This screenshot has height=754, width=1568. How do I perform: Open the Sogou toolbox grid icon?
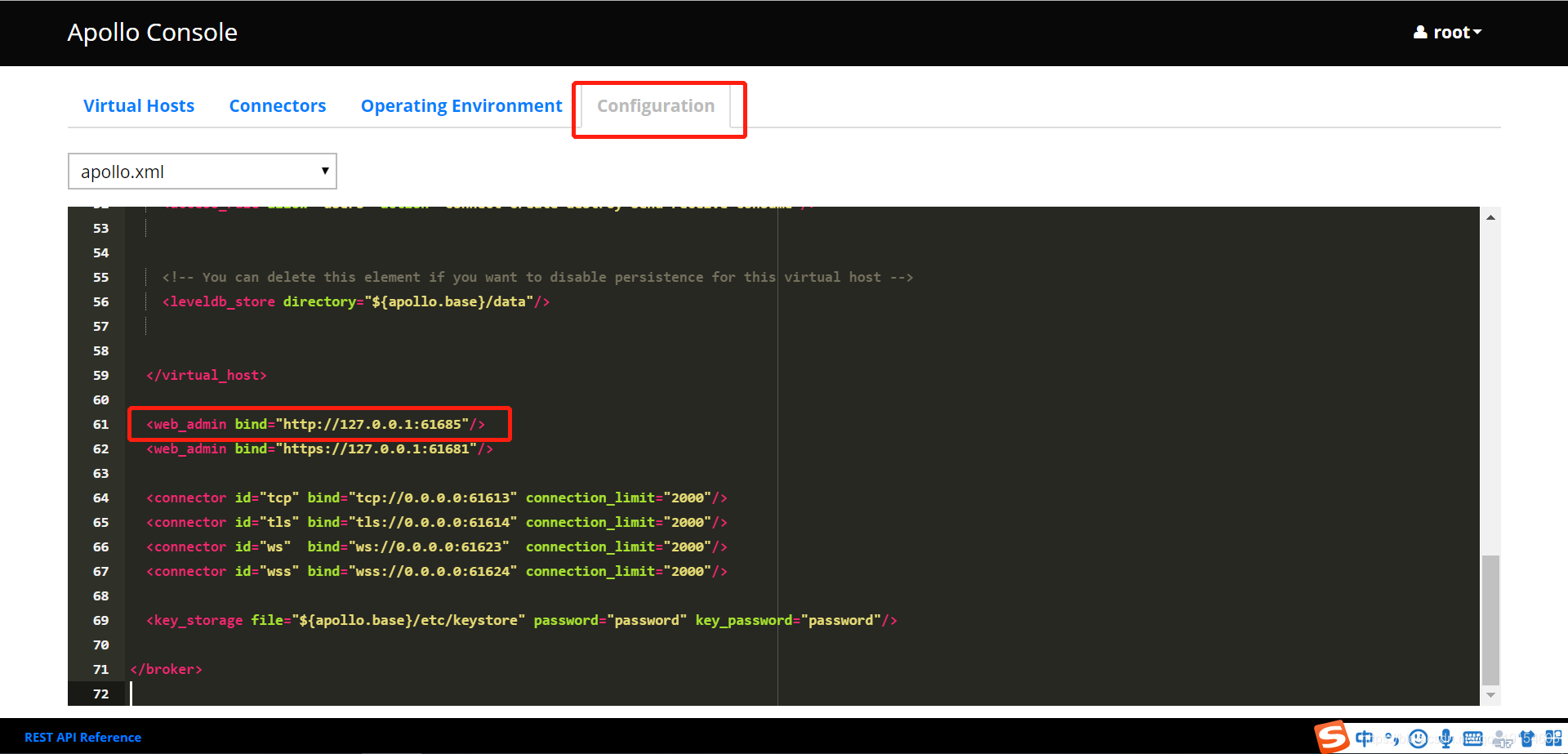click(1553, 738)
